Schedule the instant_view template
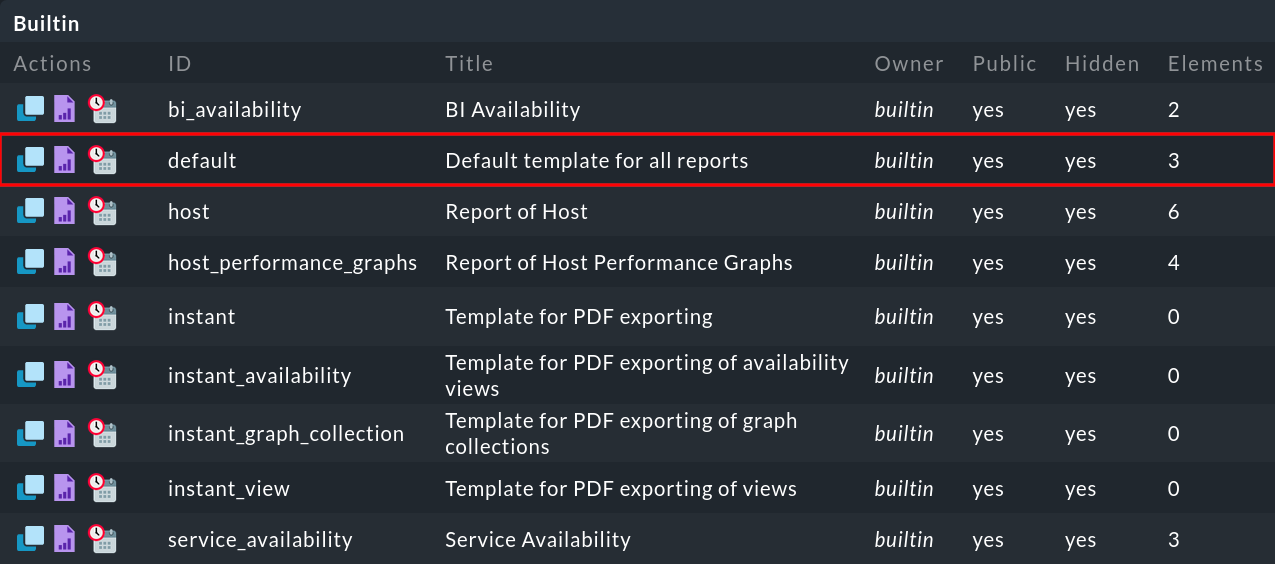 click(102, 488)
